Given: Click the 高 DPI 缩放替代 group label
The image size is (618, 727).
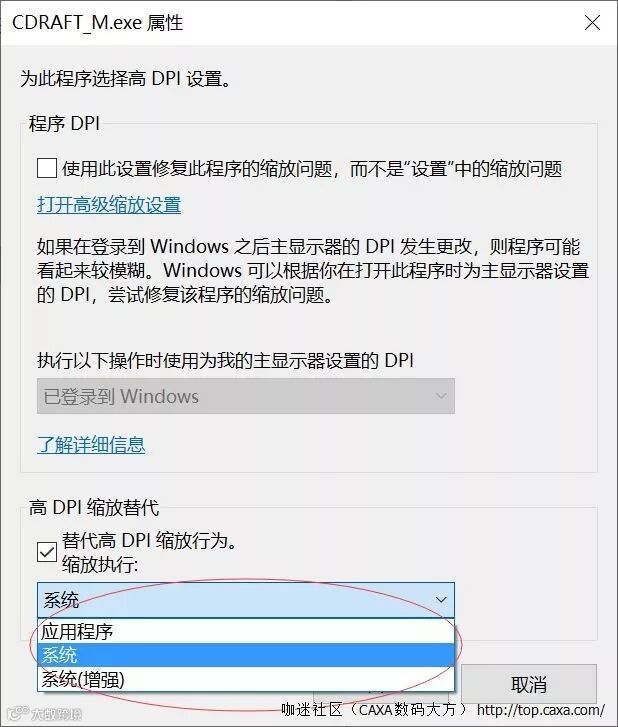Looking at the screenshot, I should pos(94,508).
